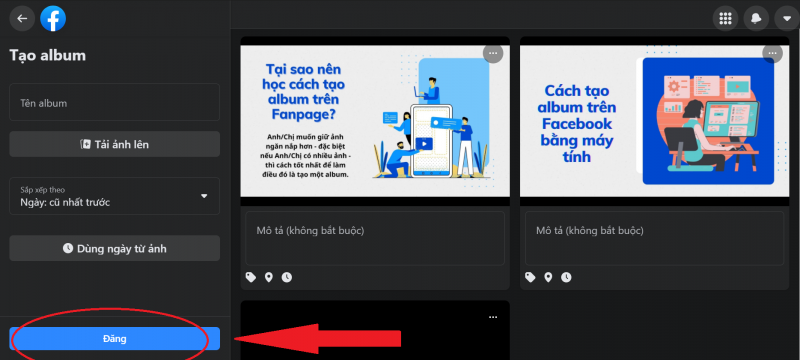800x360 pixels.
Task: Set date clock icon under second photo
Action: coord(566,277)
